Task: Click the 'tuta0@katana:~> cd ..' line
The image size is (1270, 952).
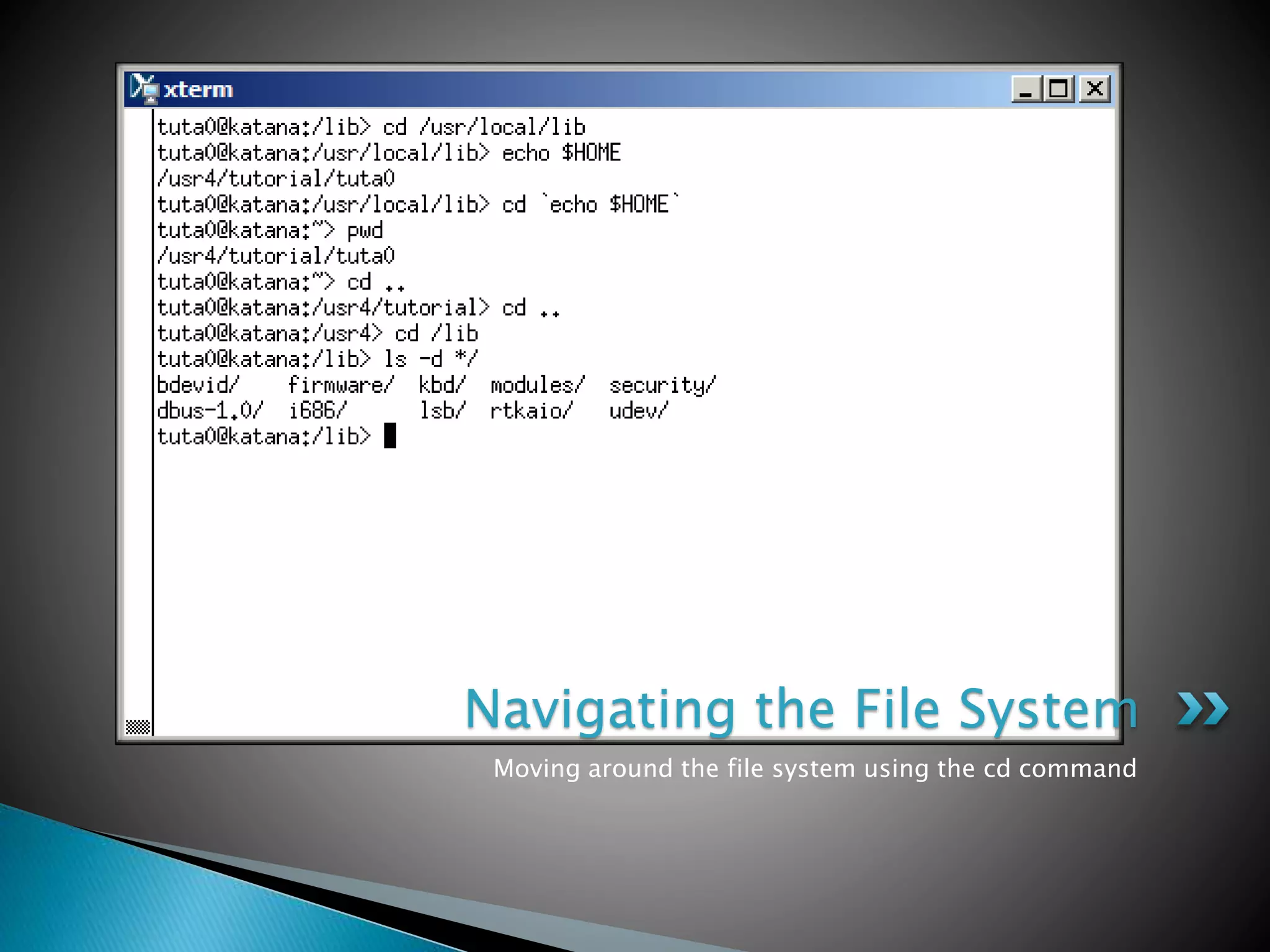Action: [281, 282]
